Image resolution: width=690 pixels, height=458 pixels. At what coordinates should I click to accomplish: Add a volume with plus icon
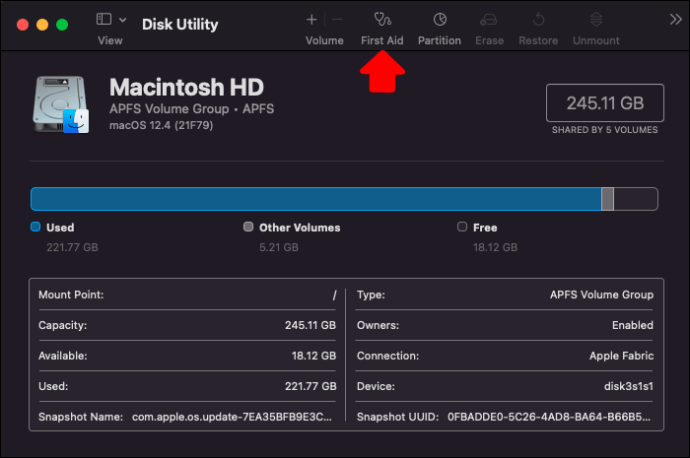pyautogui.click(x=311, y=19)
